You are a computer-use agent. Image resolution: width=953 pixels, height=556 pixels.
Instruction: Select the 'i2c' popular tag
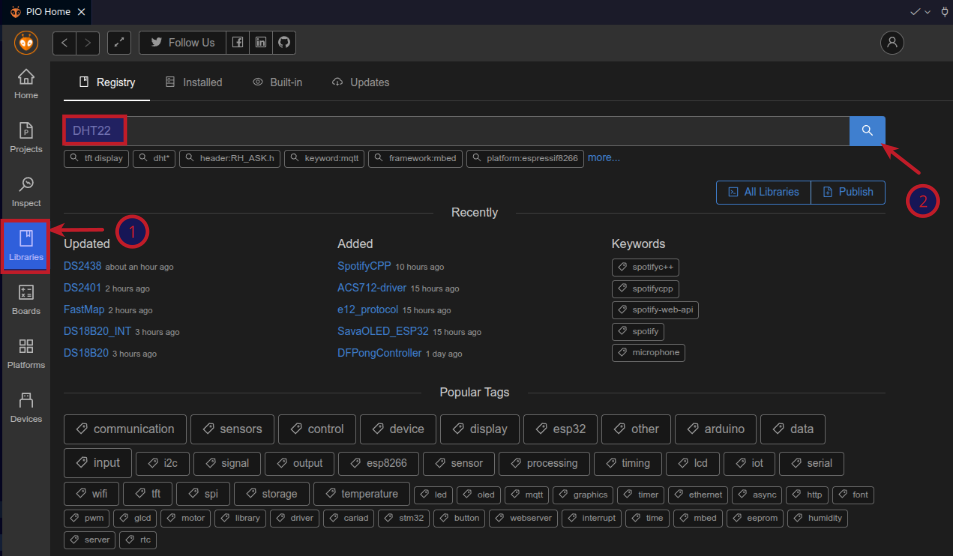[163, 464]
